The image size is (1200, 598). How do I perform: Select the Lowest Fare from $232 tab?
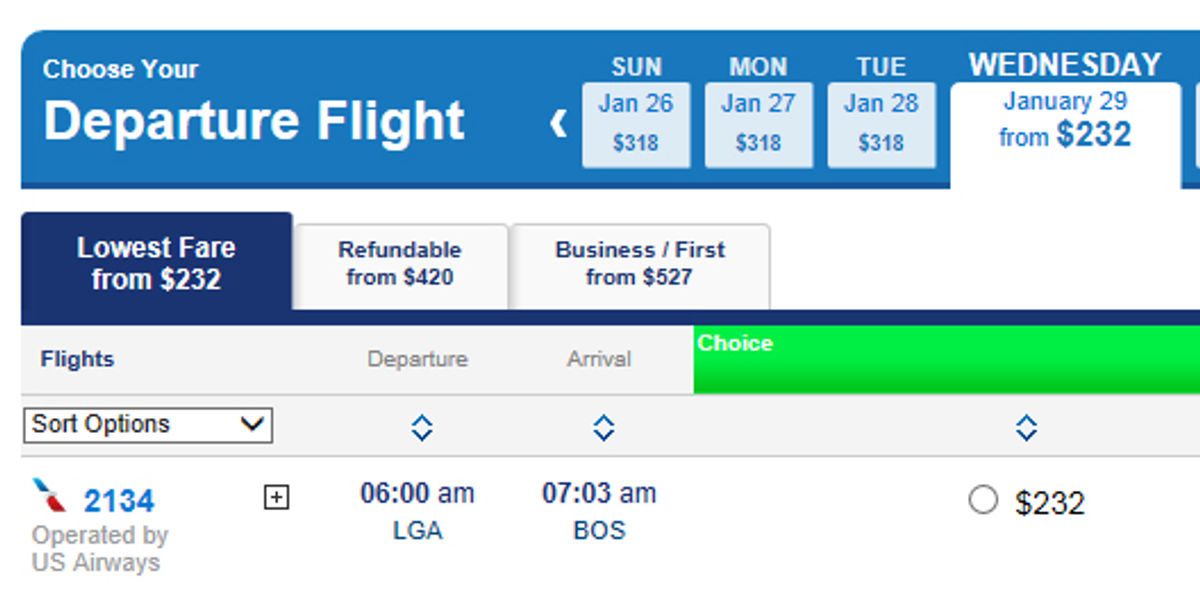click(x=156, y=263)
